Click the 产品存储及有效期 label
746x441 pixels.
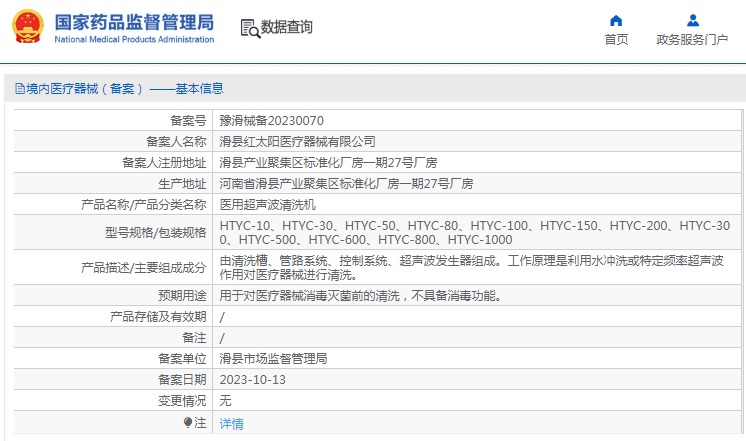click(x=158, y=317)
